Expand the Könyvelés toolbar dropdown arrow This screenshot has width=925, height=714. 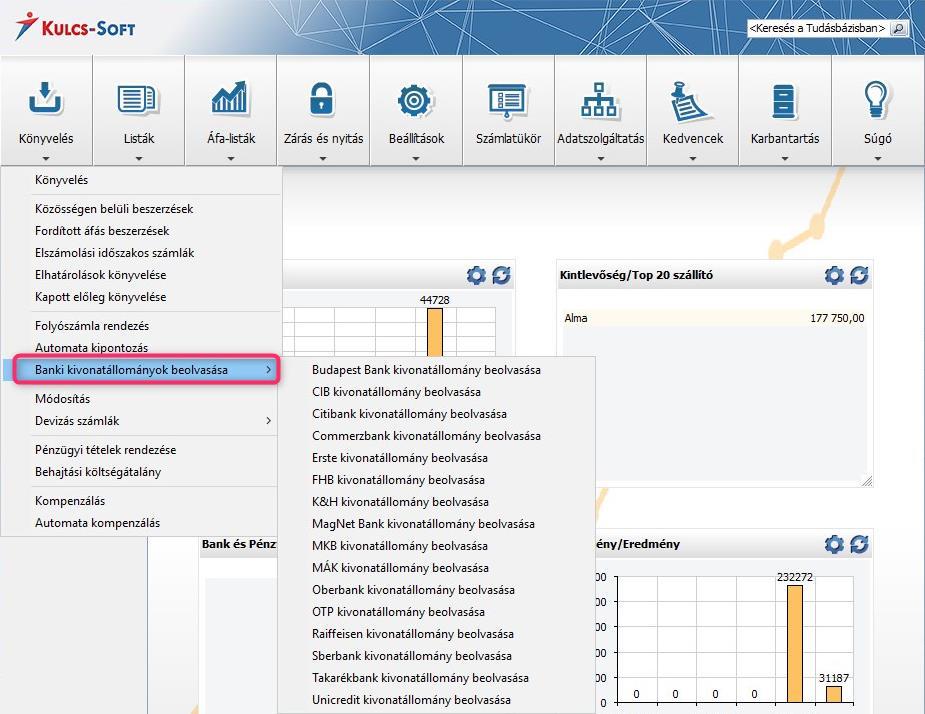coord(46,159)
